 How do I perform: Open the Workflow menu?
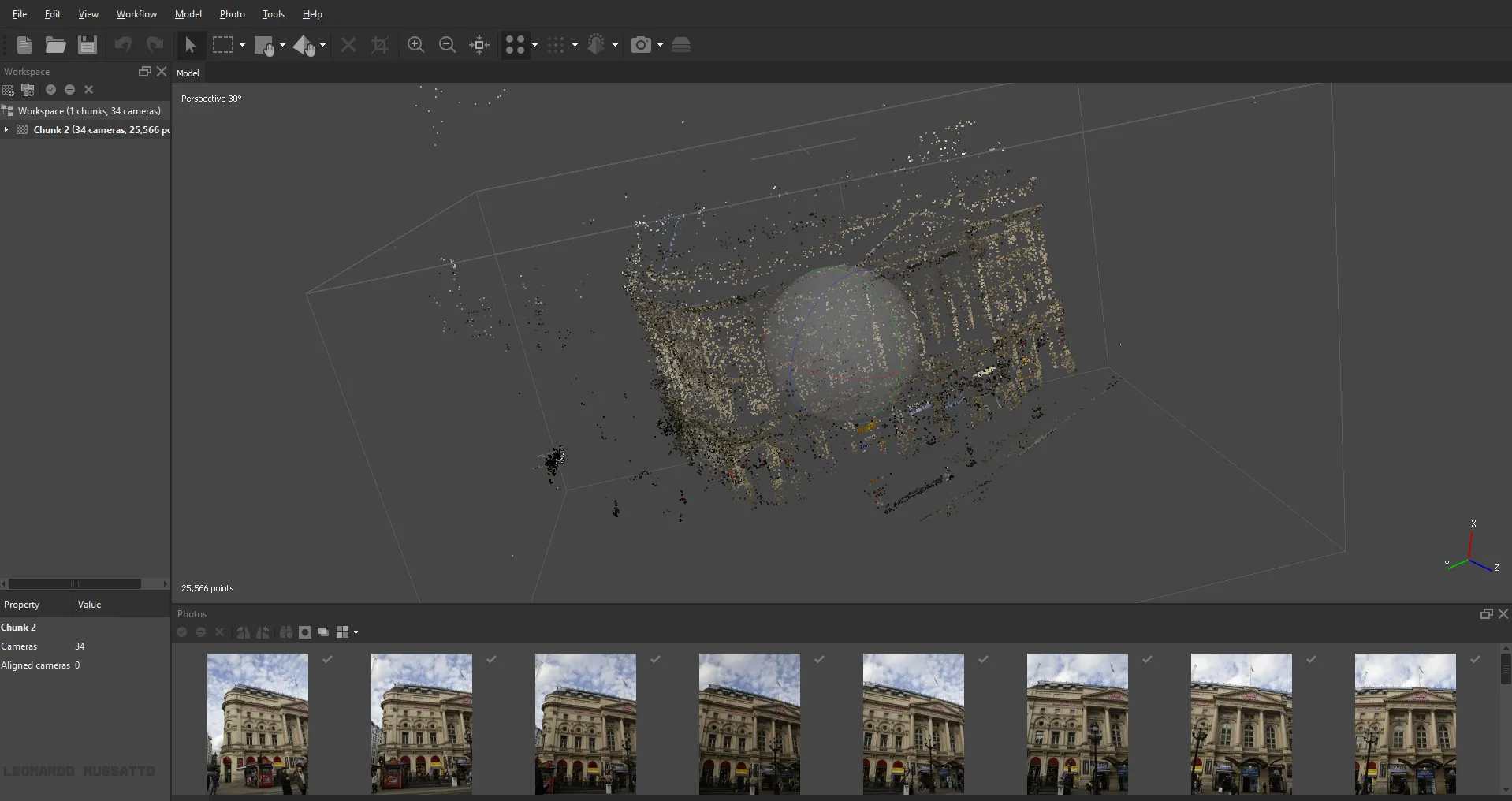tap(136, 14)
